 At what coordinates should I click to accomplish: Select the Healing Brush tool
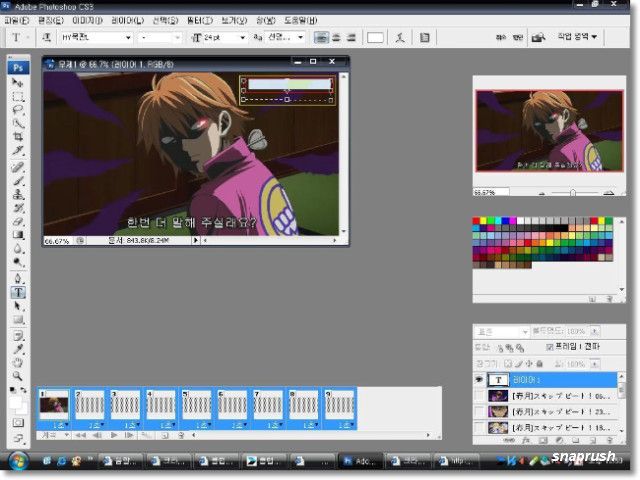[18, 167]
